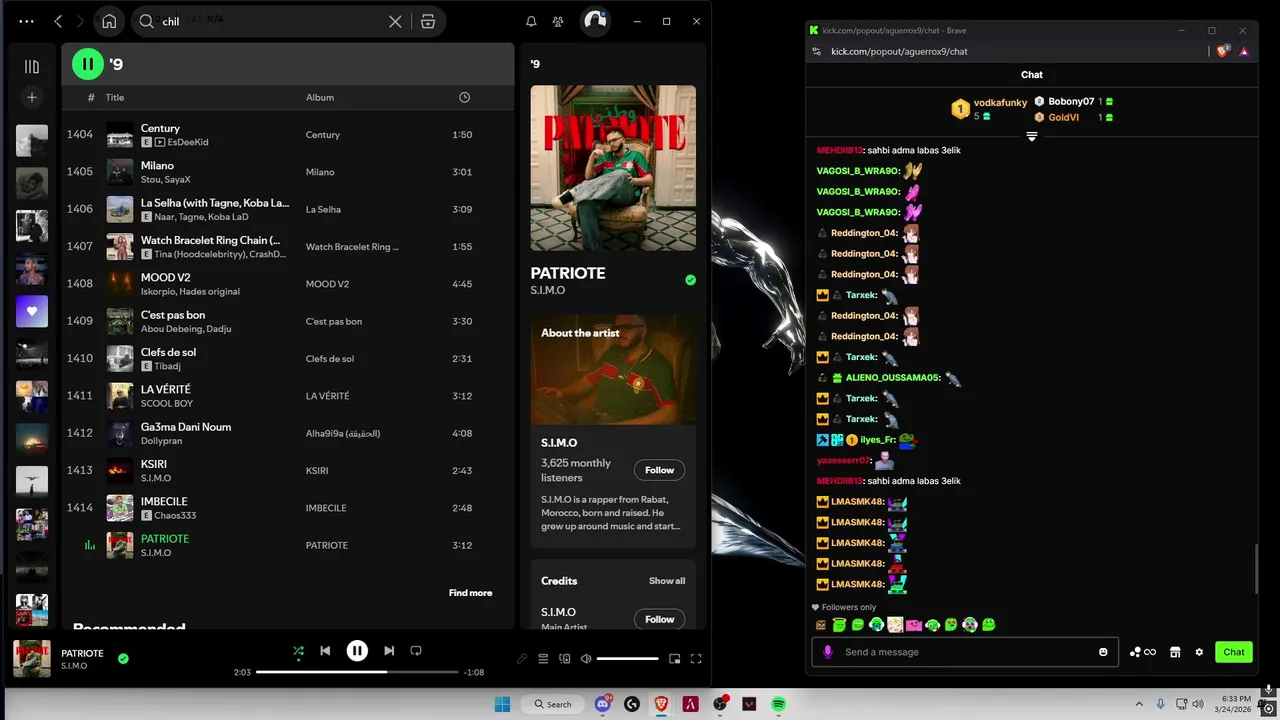Focus the Send a message field
Image resolution: width=1280 pixels, height=720 pixels.
tap(965, 652)
